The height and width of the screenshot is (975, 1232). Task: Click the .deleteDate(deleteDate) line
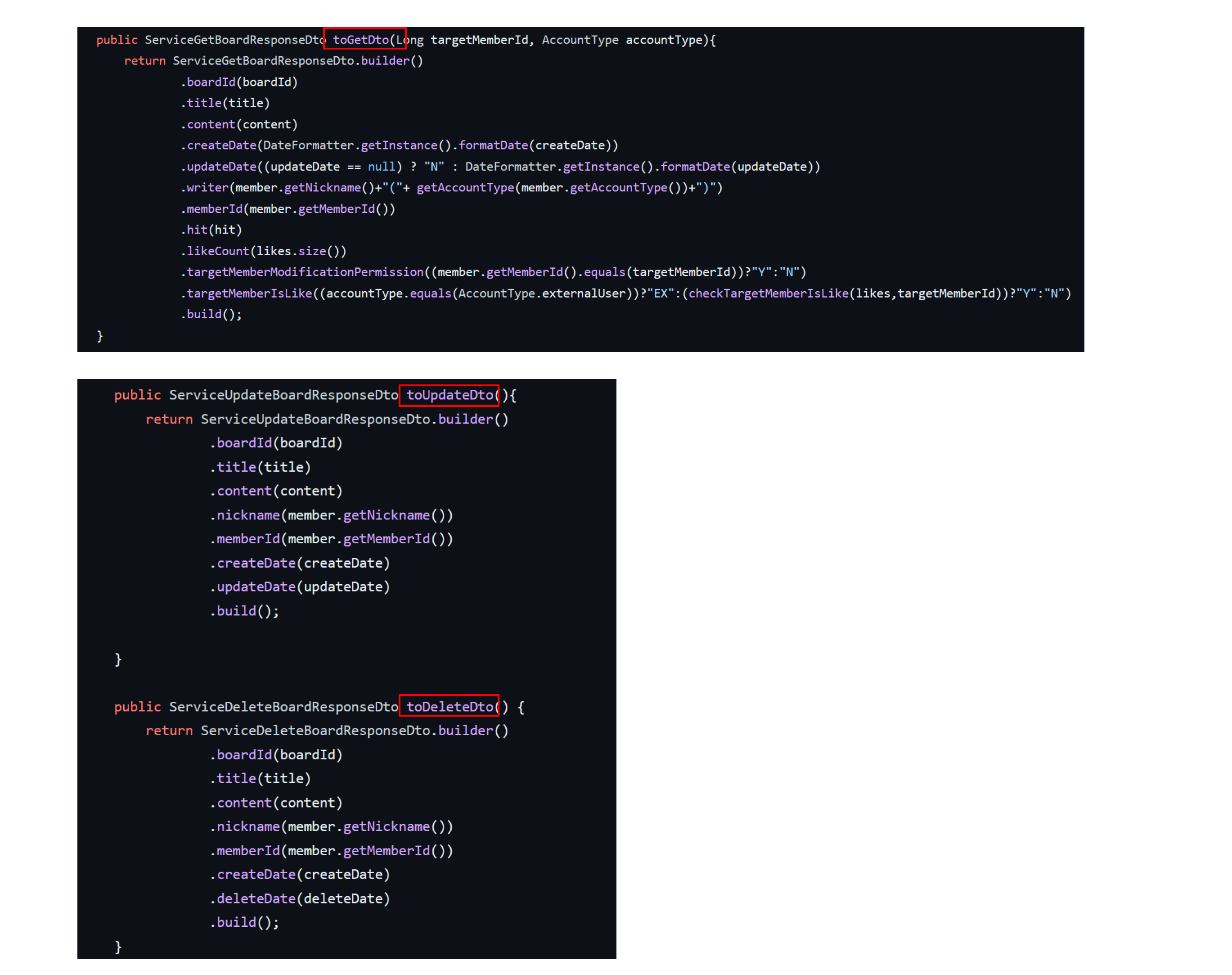pyautogui.click(x=300, y=898)
